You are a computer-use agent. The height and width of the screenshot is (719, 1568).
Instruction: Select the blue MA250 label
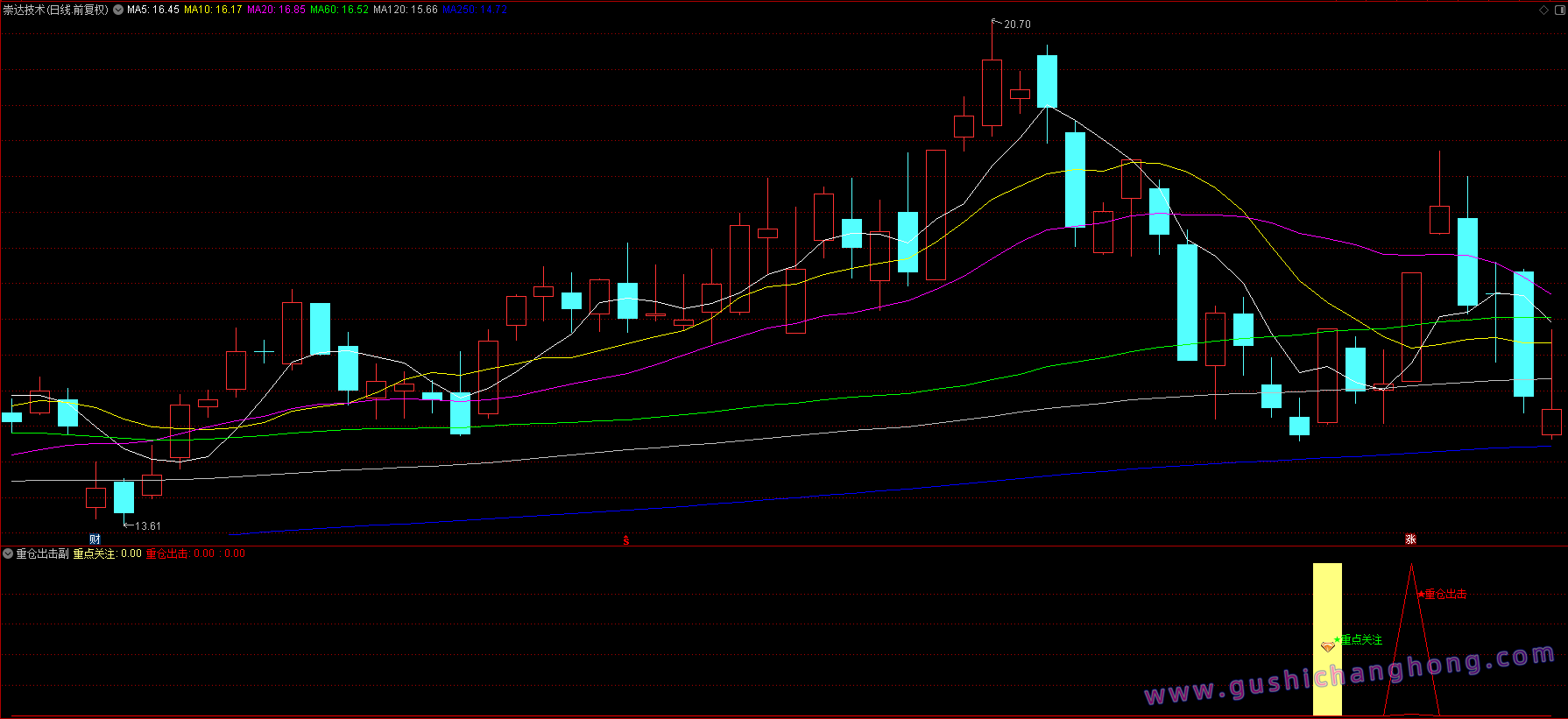tap(475, 10)
